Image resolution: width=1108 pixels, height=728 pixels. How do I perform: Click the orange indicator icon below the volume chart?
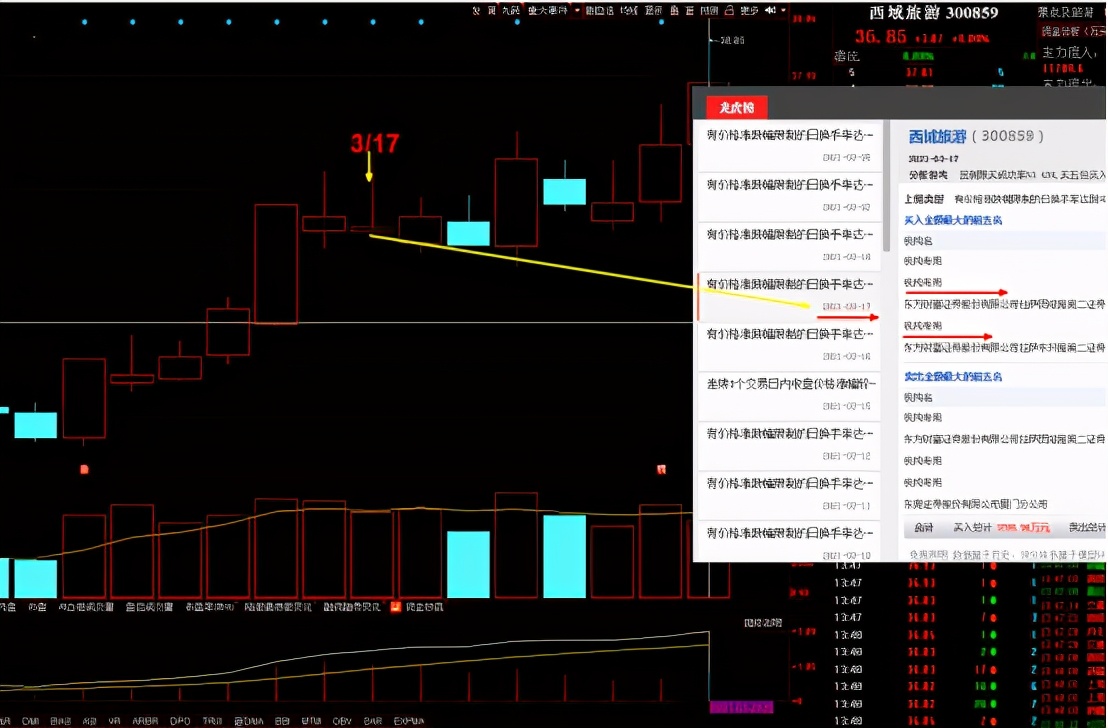[396, 606]
